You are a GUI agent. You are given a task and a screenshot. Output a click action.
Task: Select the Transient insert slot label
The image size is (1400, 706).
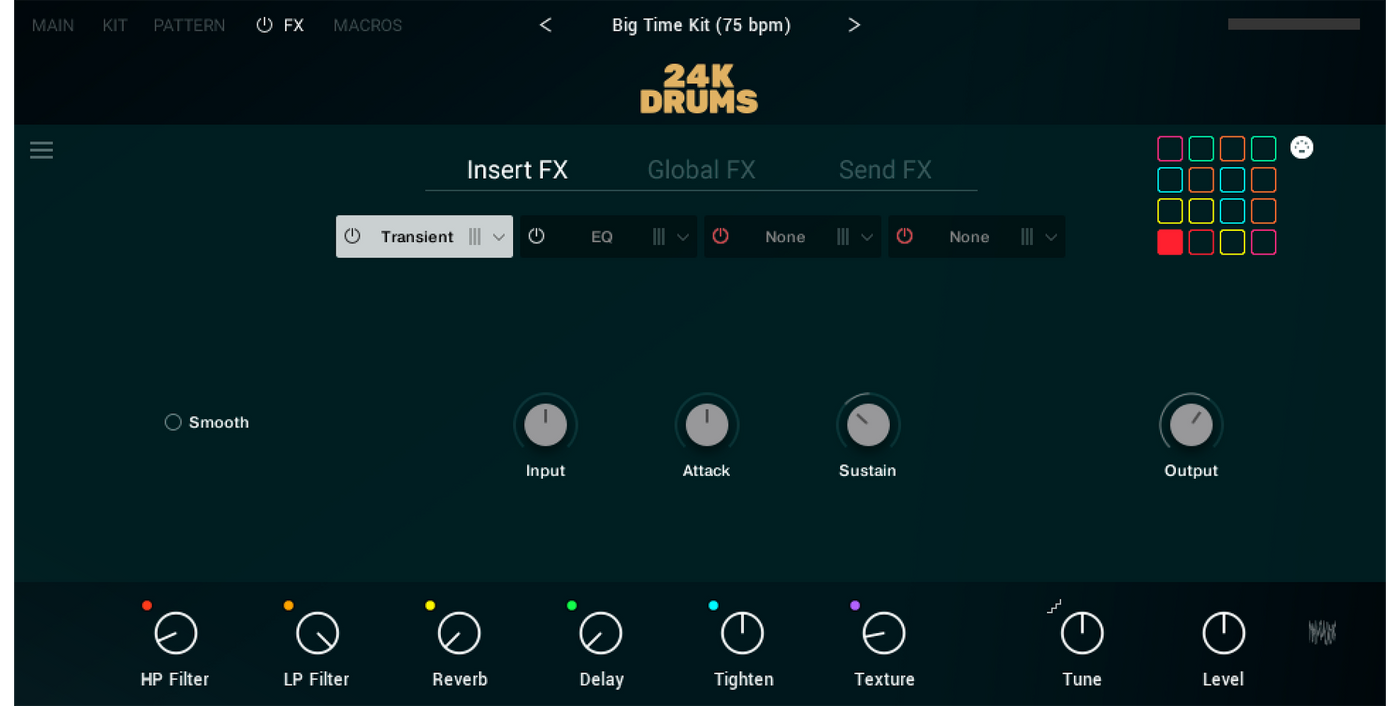[x=417, y=237]
